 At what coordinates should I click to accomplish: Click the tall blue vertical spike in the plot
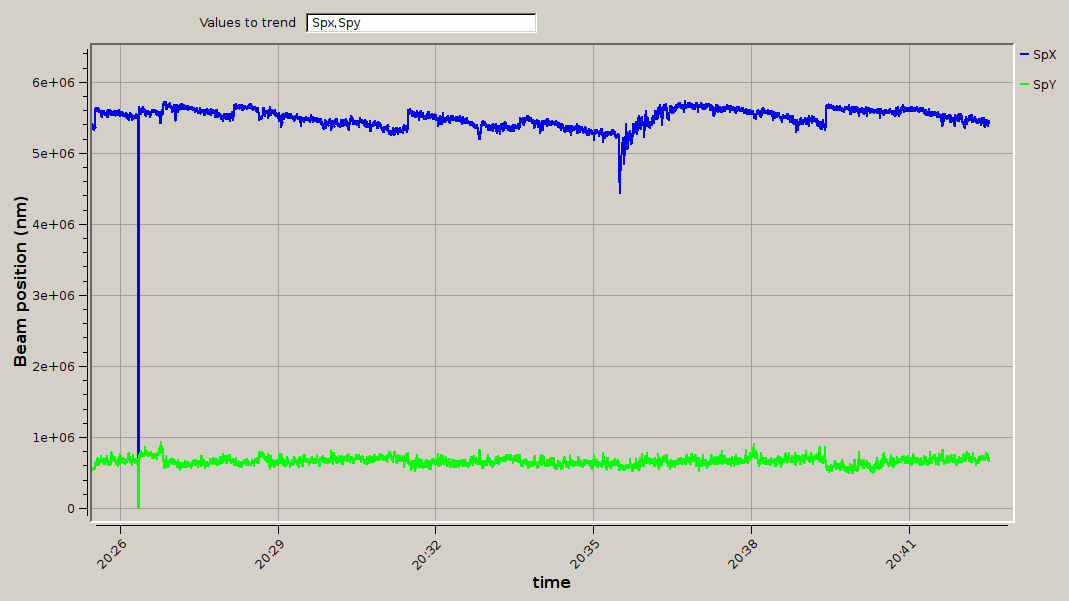[138, 300]
